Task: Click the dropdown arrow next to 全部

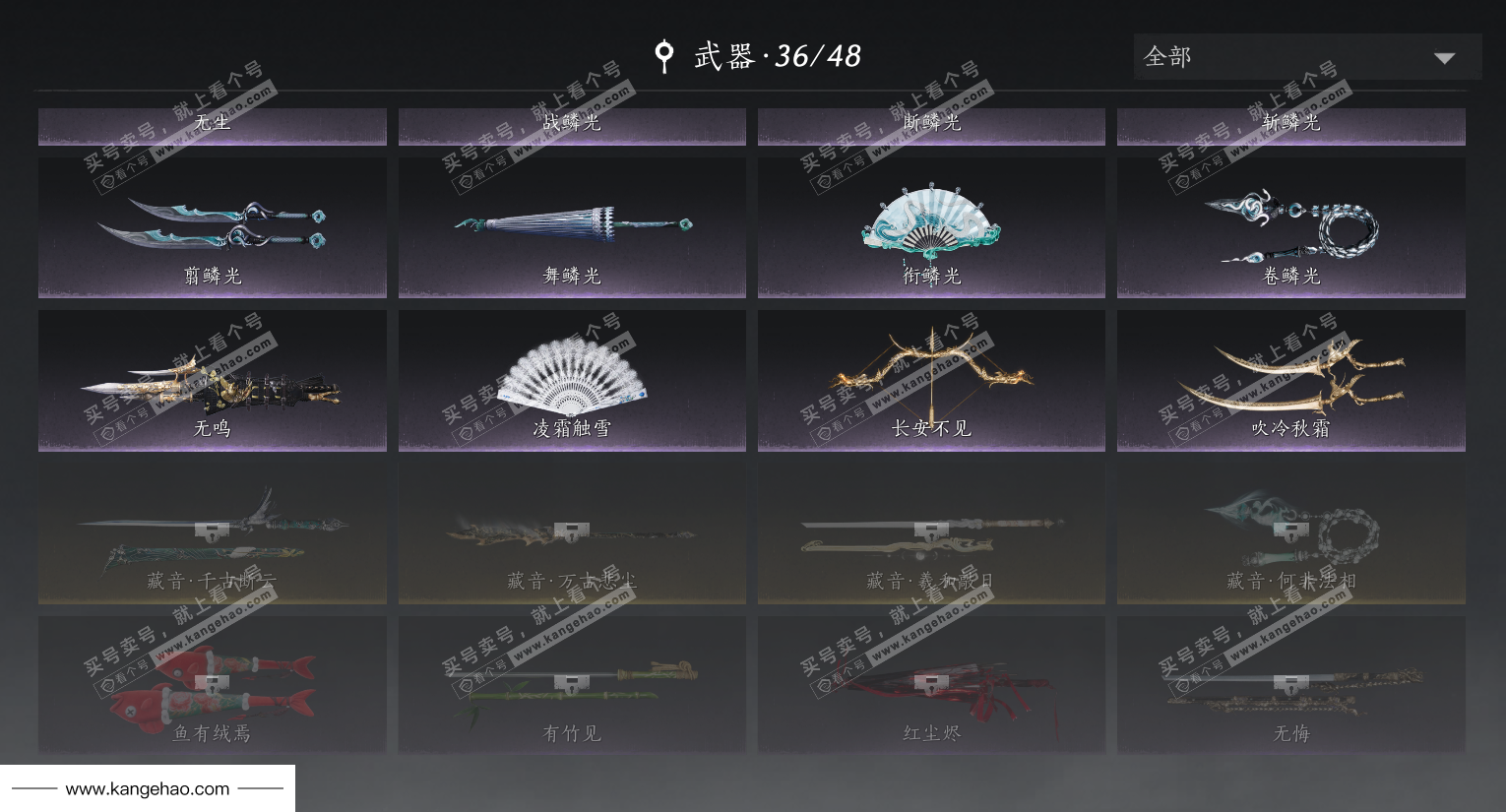Action: (x=1444, y=58)
